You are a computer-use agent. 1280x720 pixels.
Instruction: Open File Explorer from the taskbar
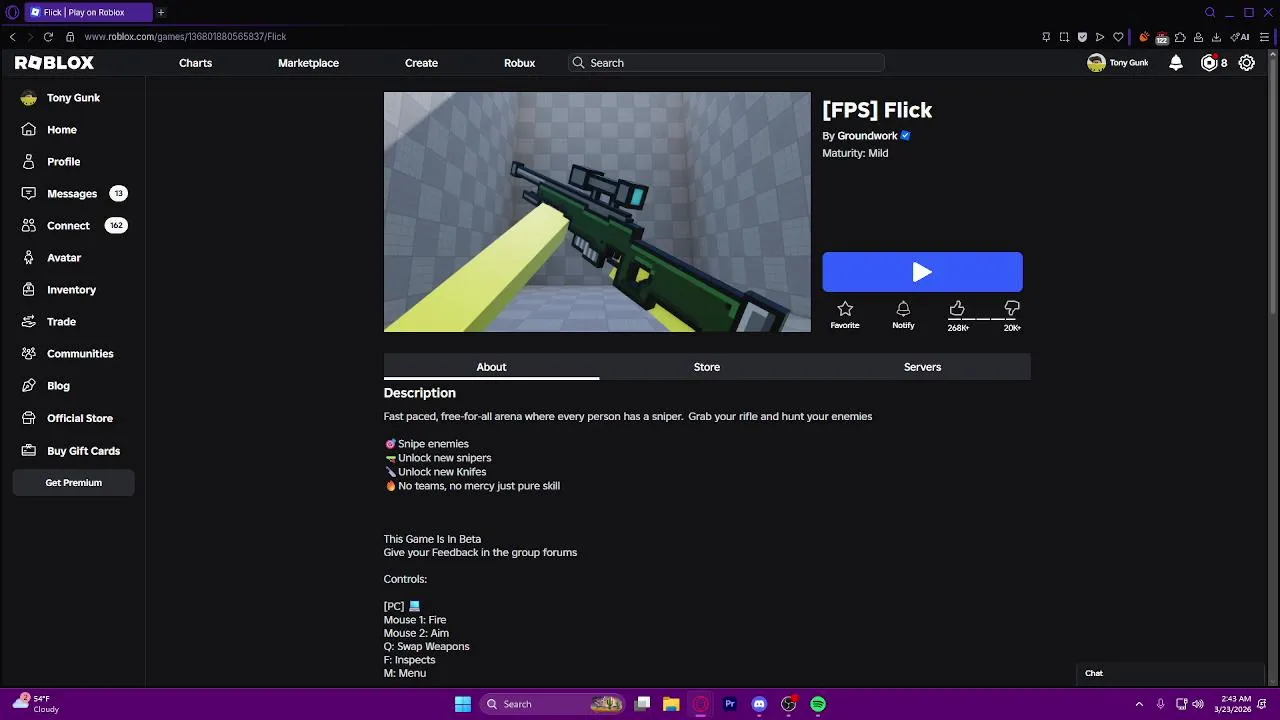(671, 704)
